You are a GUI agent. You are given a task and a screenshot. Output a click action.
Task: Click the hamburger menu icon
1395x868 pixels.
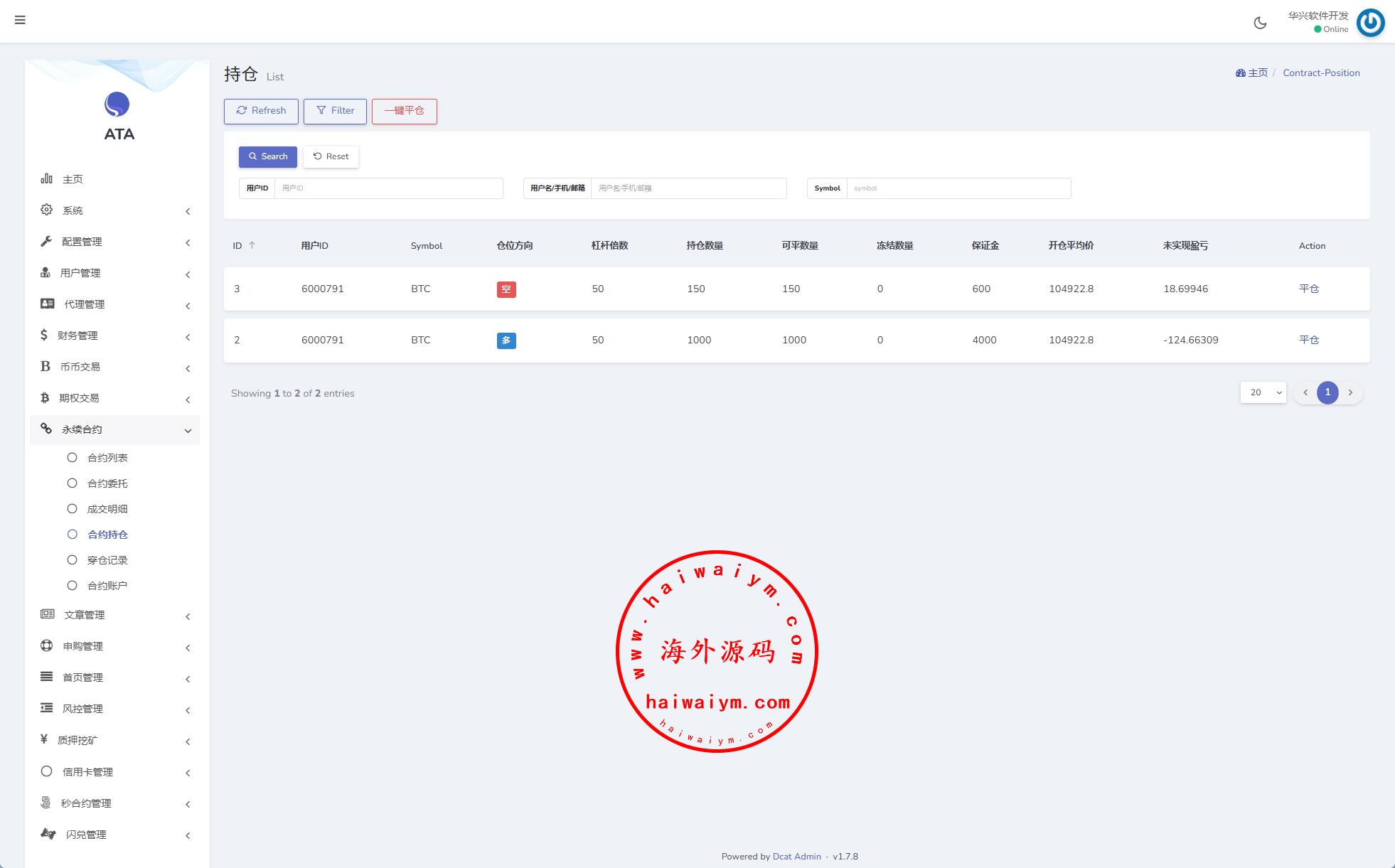point(20,20)
